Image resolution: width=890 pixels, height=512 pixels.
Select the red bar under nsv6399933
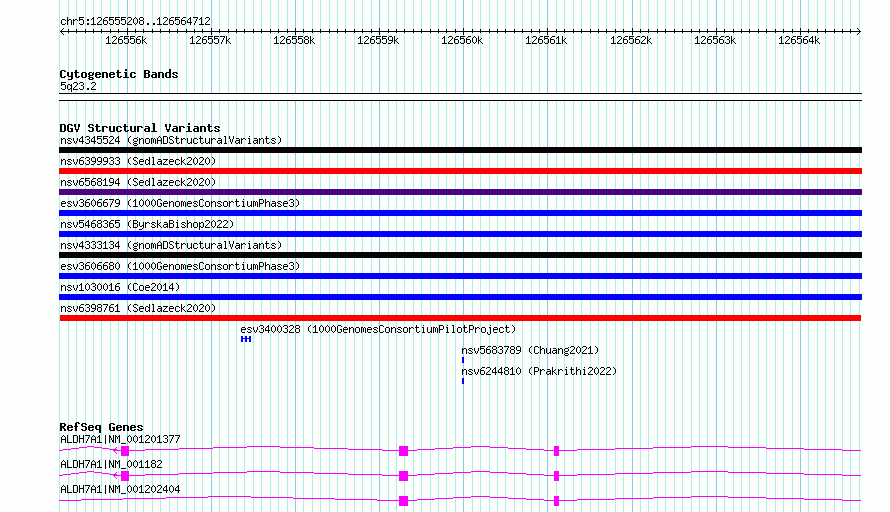460,171
